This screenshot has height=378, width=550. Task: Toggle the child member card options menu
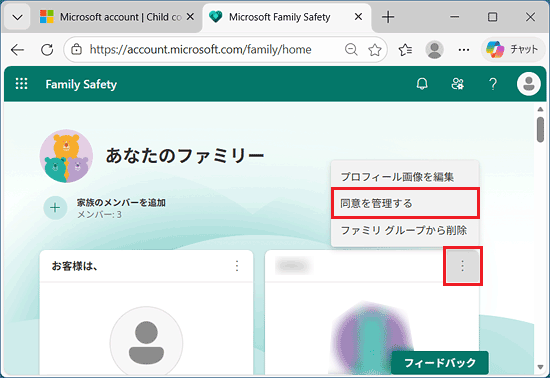[463, 266]
